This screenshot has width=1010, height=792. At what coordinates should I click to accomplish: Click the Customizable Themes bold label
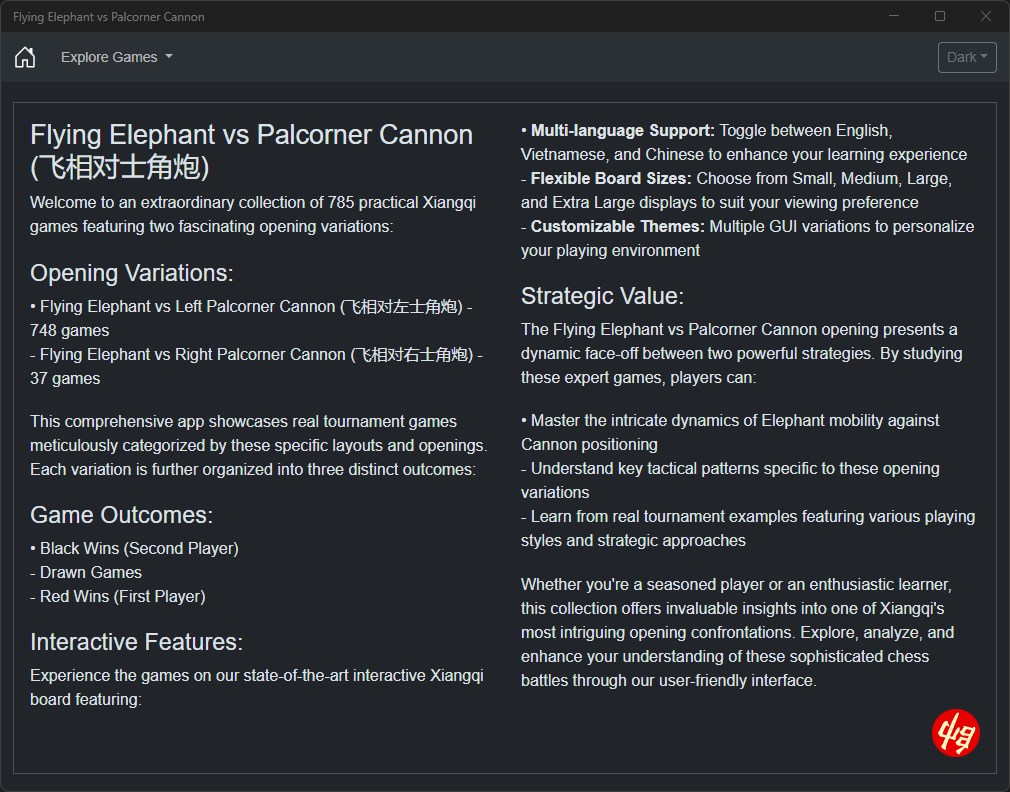(x=617, y=226)
